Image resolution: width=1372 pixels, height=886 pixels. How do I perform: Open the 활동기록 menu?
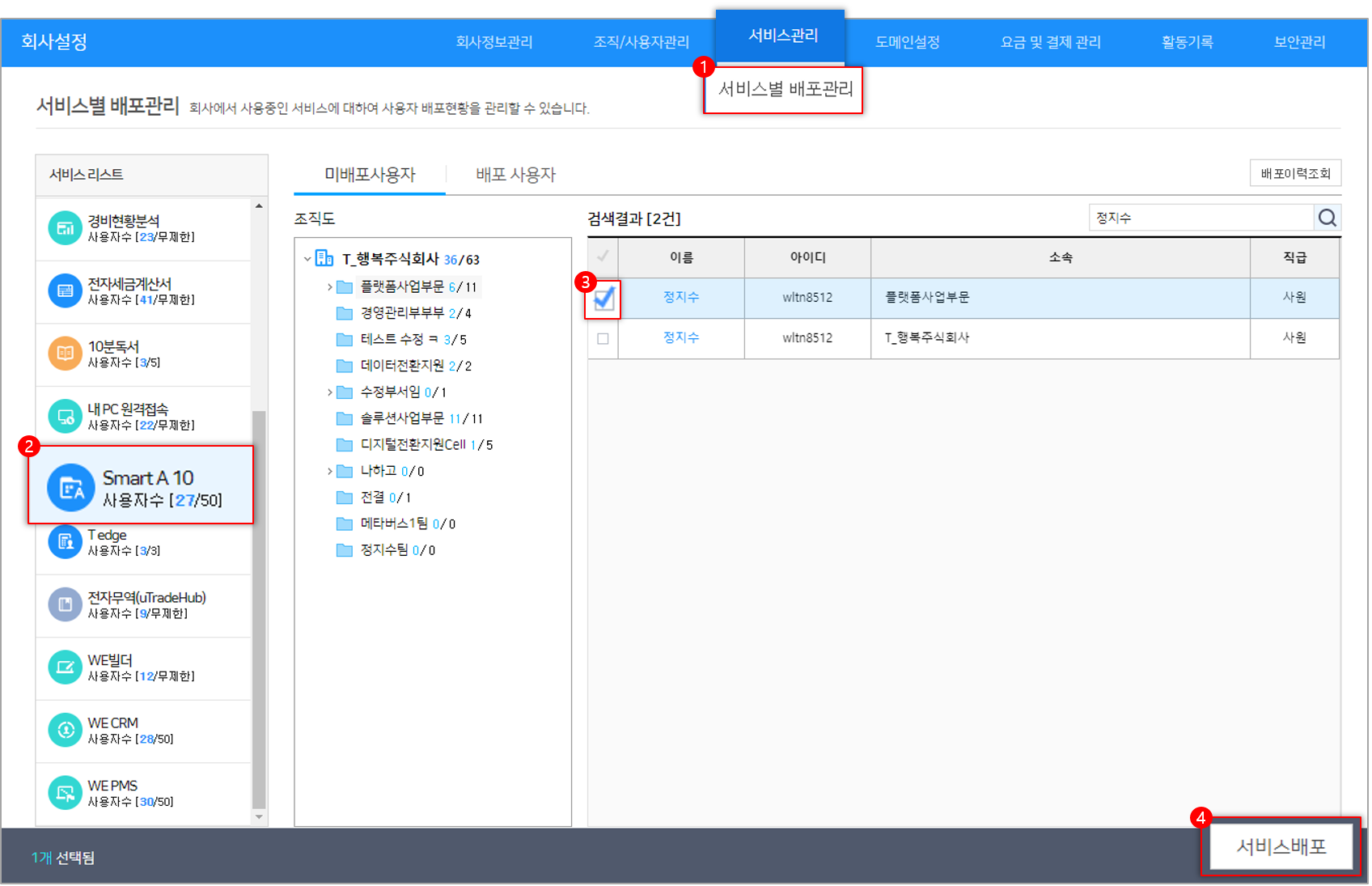pyautogui.click(x=1187, y=42)
